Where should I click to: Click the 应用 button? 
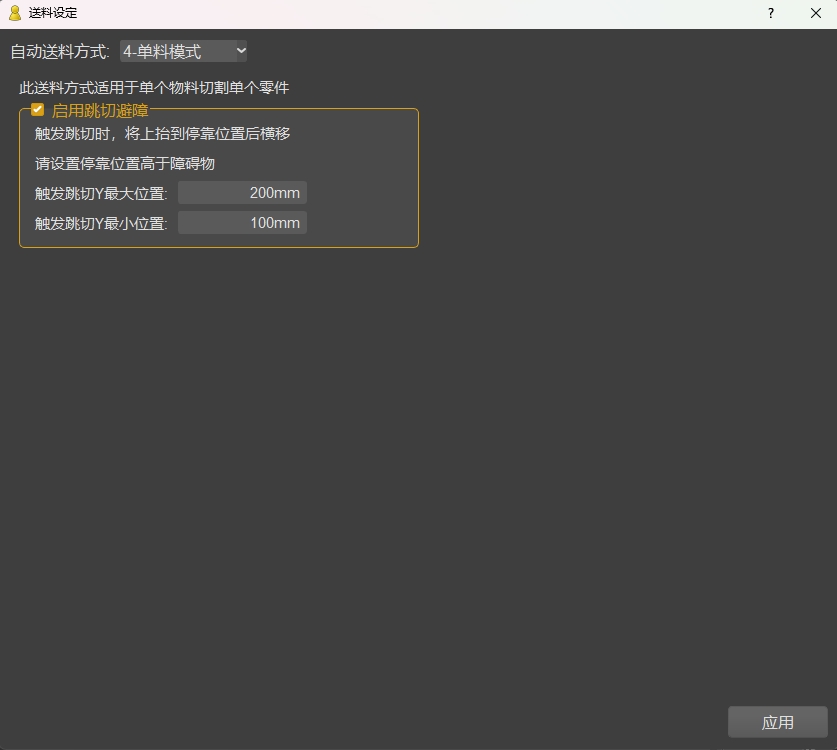pyautogui.click(x=778, y=722)
